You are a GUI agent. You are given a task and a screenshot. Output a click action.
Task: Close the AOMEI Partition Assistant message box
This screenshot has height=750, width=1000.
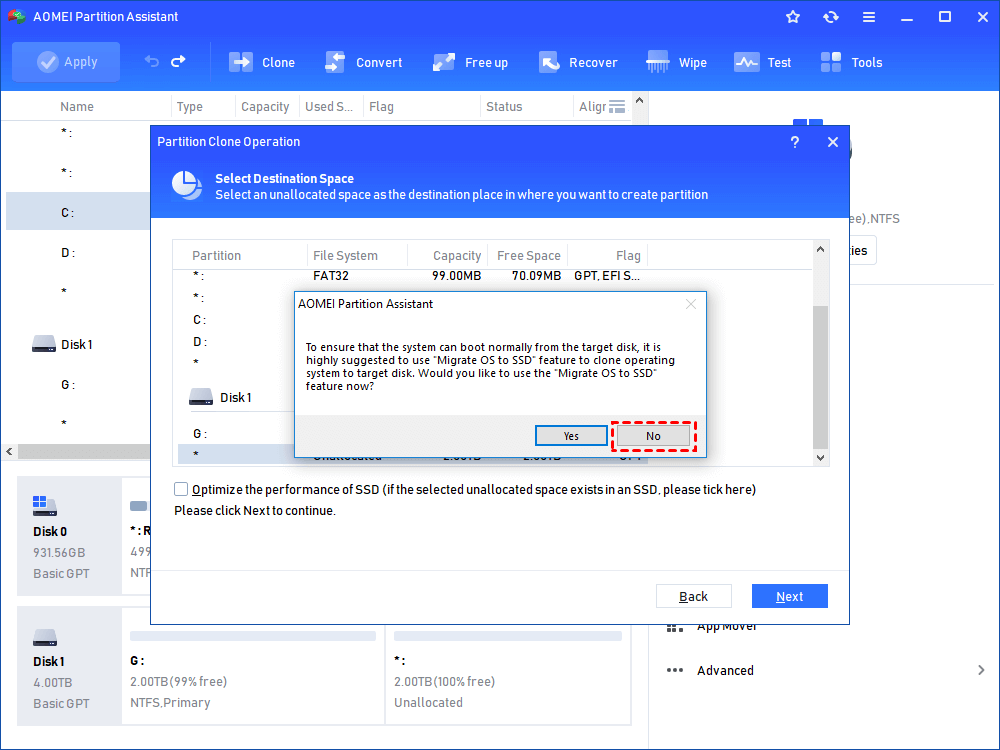[691, 304]
